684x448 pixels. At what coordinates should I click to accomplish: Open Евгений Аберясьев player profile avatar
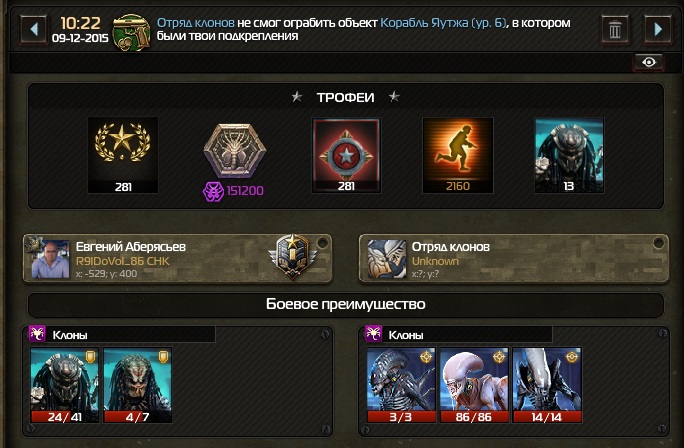51,259
